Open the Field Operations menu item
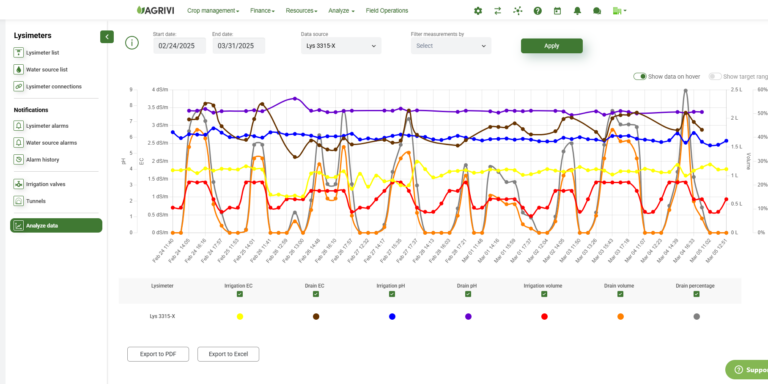Image resolution: width=768 pixels, height=384 pixels. (387, 10)
